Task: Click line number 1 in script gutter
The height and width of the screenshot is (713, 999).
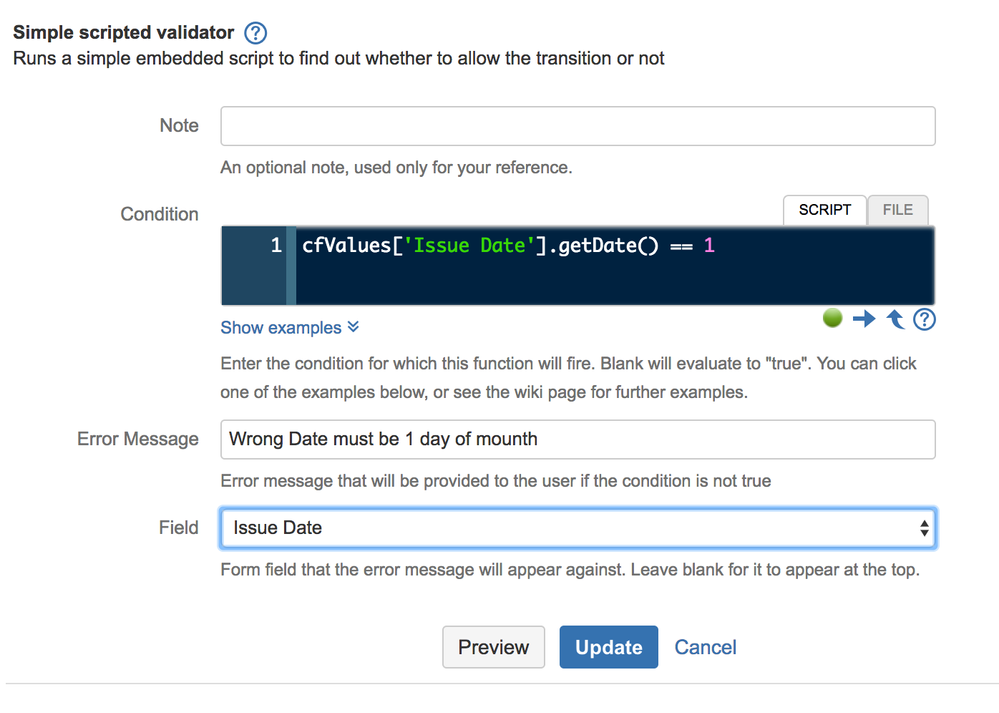Action: (276, 245)
